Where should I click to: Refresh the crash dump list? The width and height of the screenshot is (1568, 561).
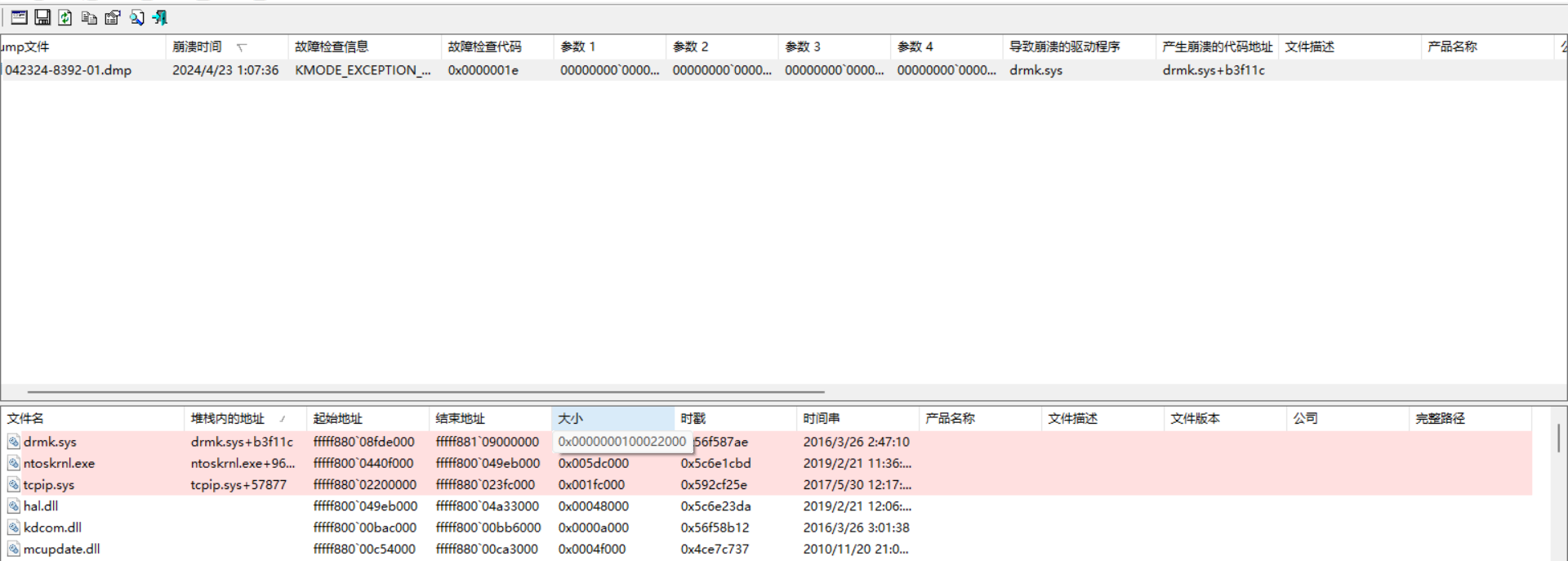coord(65,17)
